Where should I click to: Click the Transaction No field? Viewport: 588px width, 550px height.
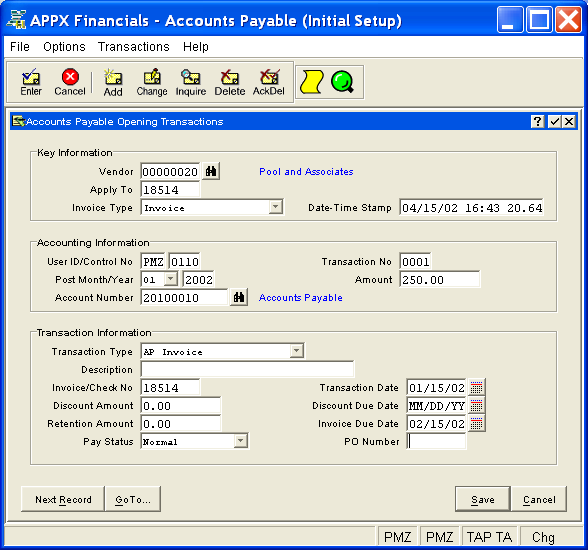pyautogui.click(x=415, y=262)
